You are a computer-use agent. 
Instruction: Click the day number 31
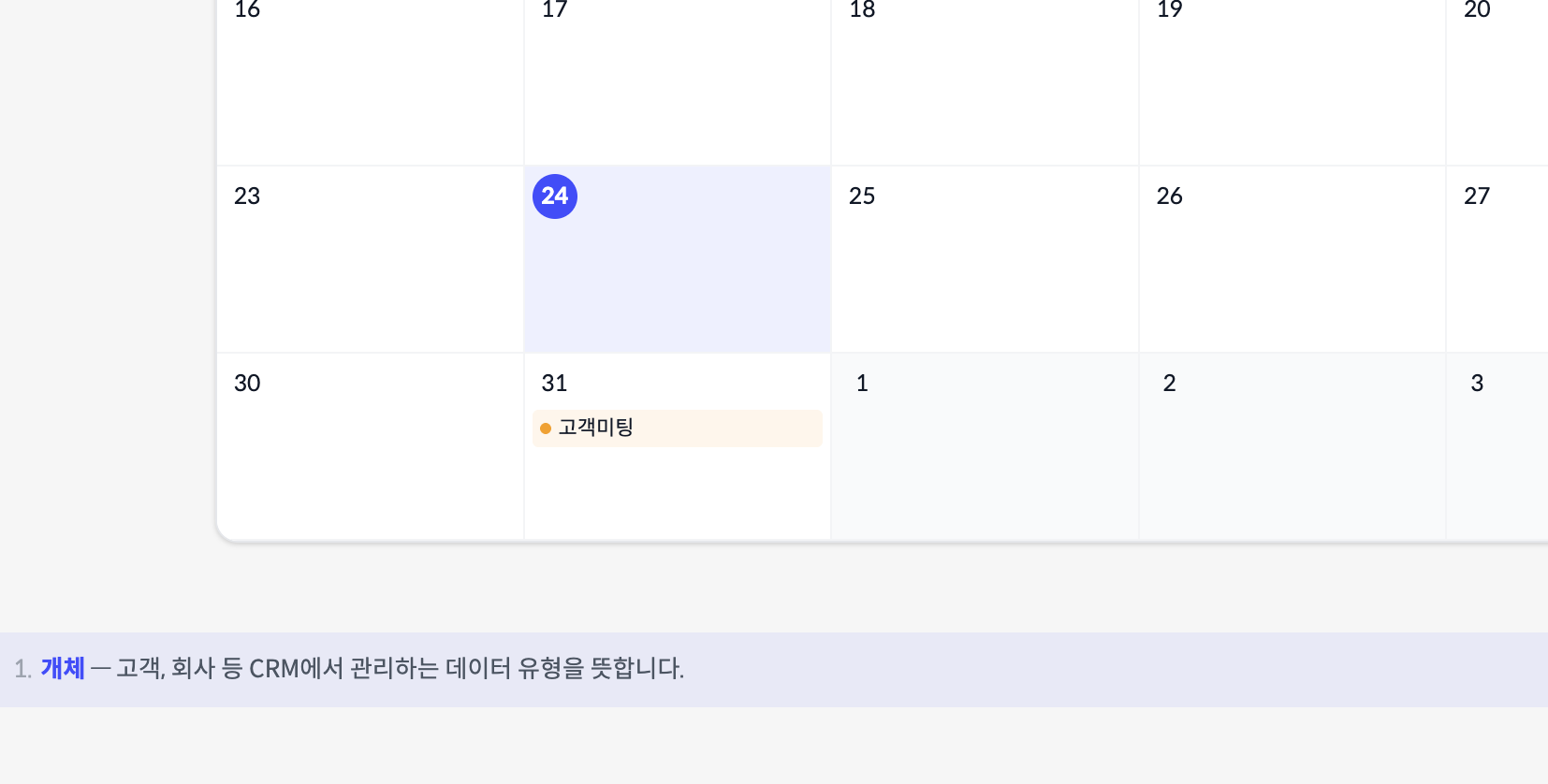(554, 384)
